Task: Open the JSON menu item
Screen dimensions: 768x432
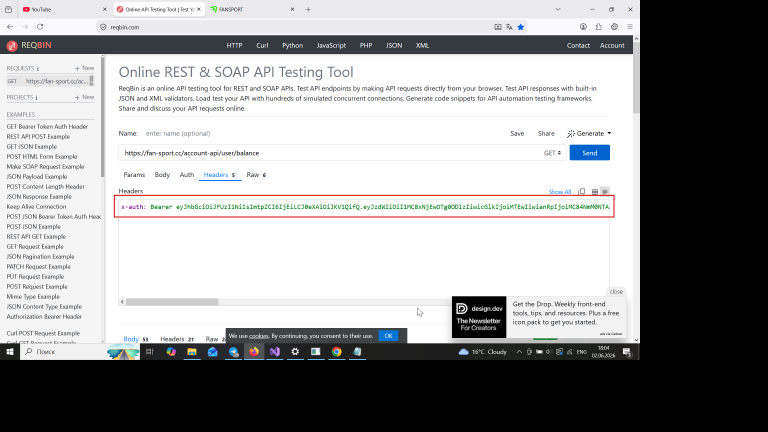Action: [394, 45]
